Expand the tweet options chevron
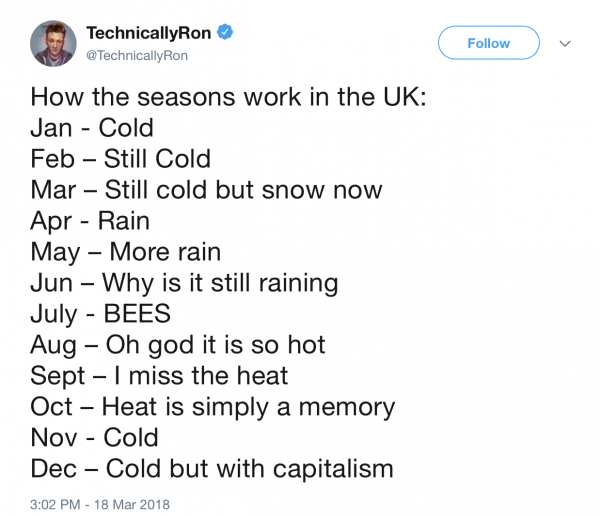 [564, 43]
